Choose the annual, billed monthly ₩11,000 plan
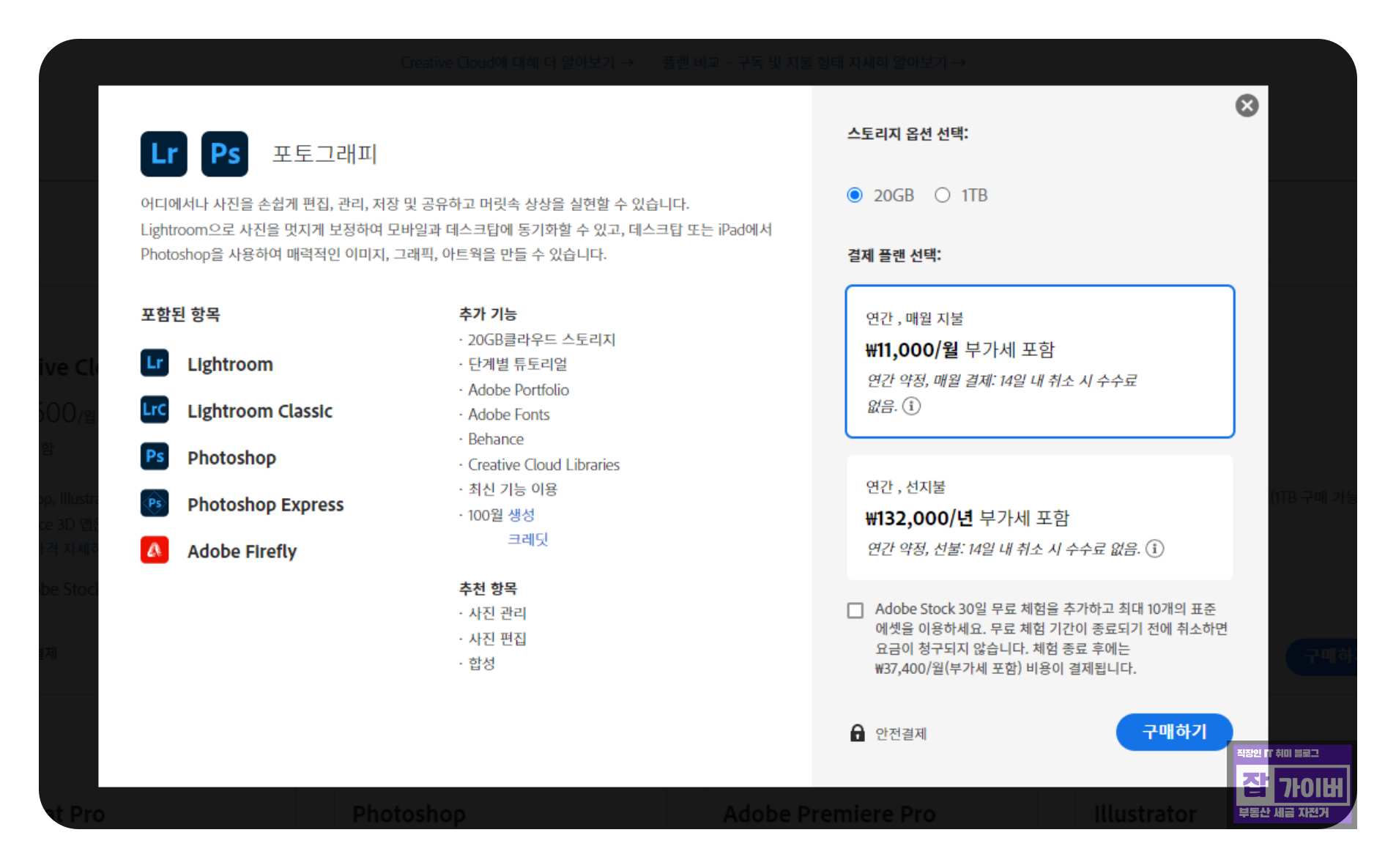Image resolution: width=1396 pixels, height=868 pixels. [1039, 361]
